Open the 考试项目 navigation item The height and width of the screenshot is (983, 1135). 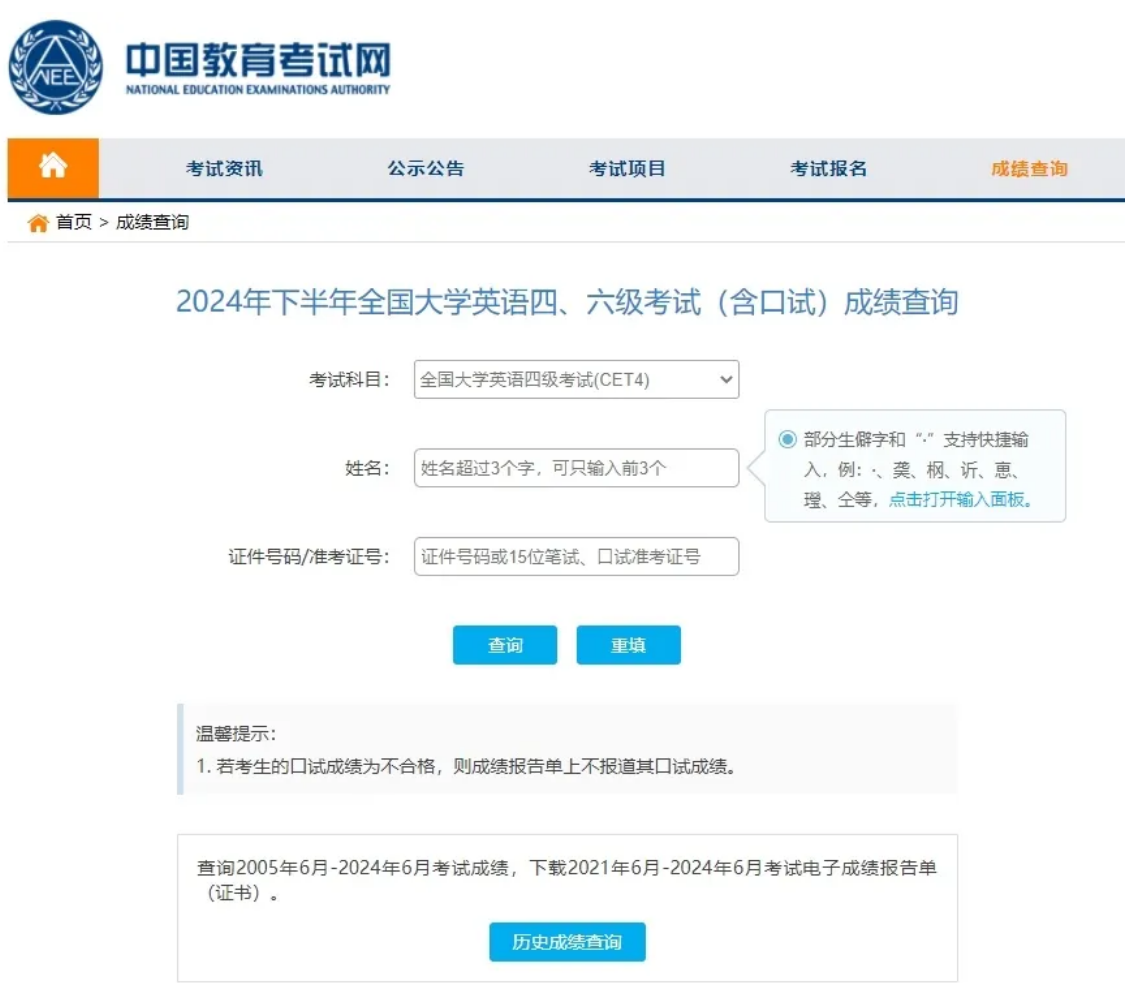pyautogui.click(x=627, y=169)
